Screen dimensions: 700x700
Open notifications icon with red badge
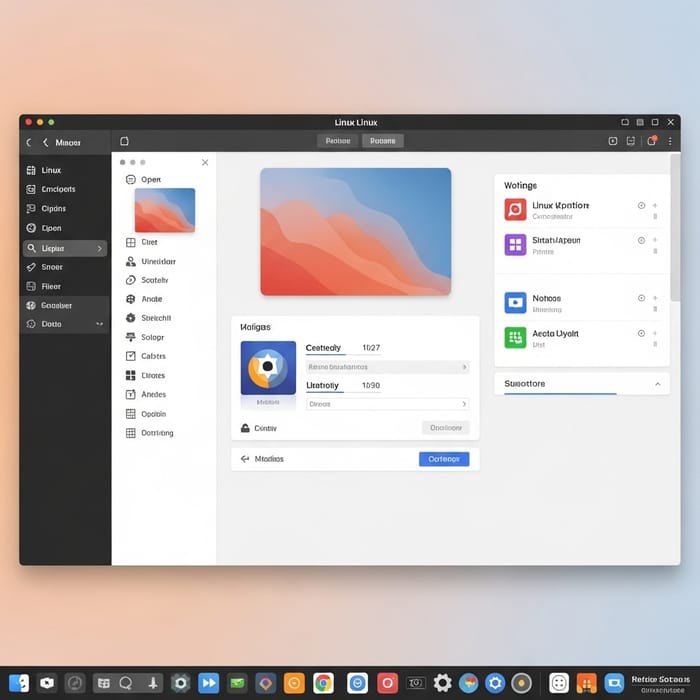pos(651,141)
